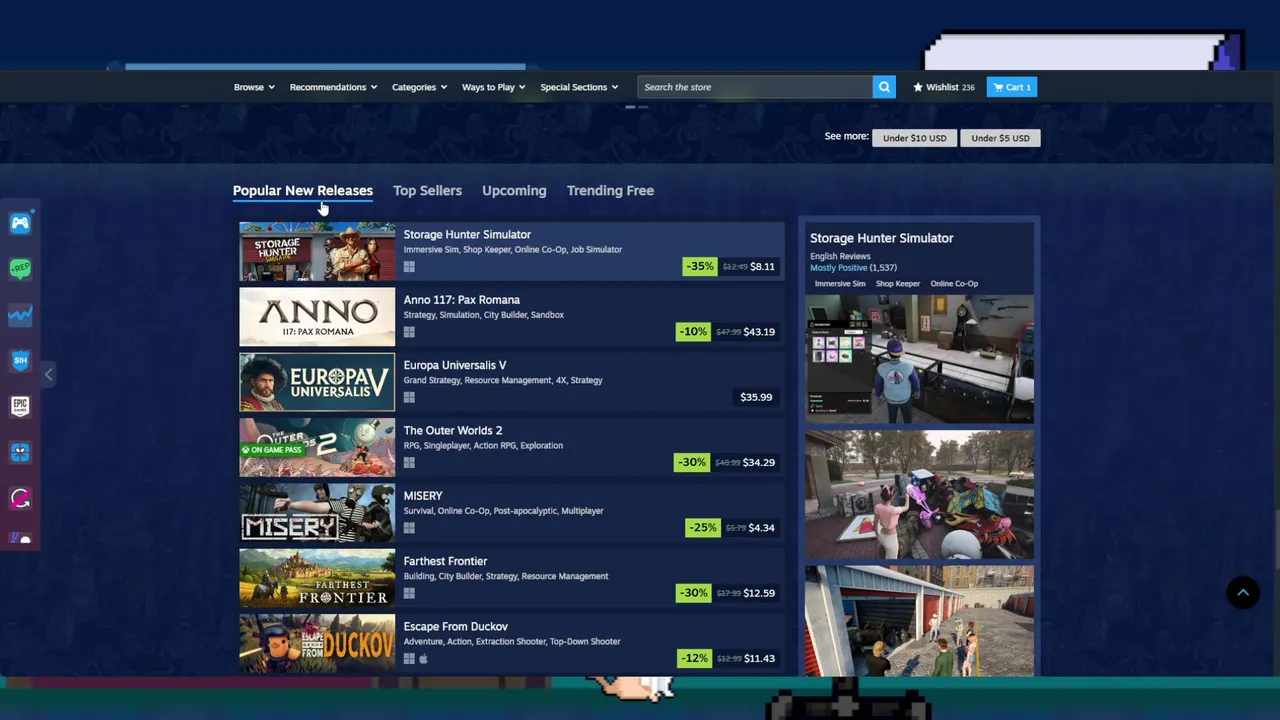Open the shopping Cart button
The image size is (1280, 720).
click(1012, 87)
